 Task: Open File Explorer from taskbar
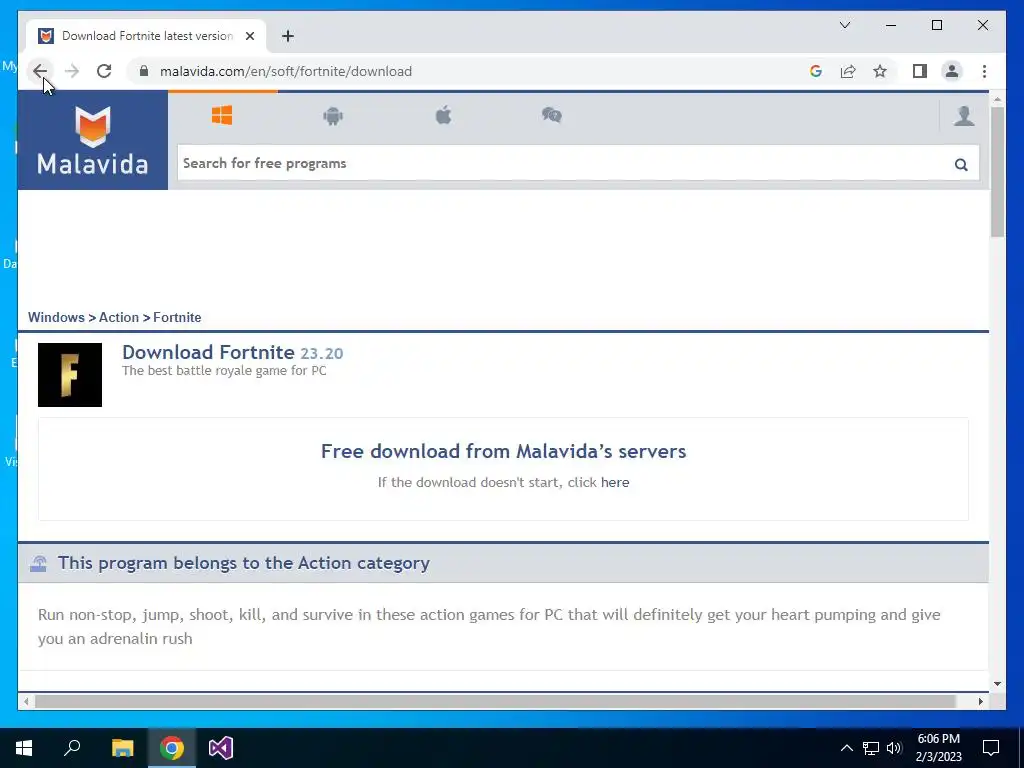point(122,748)
